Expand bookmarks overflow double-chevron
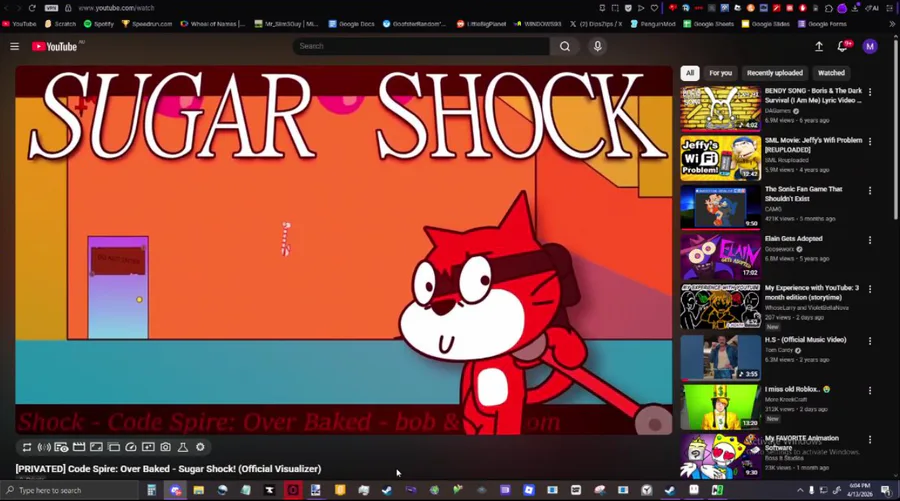900x501 pixels. (892, 24)
